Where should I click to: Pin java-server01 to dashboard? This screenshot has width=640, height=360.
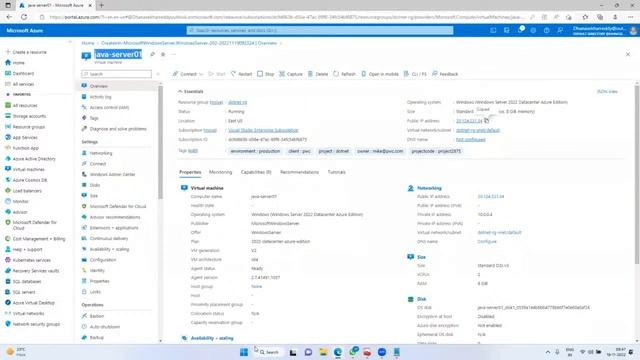[152, 54]
